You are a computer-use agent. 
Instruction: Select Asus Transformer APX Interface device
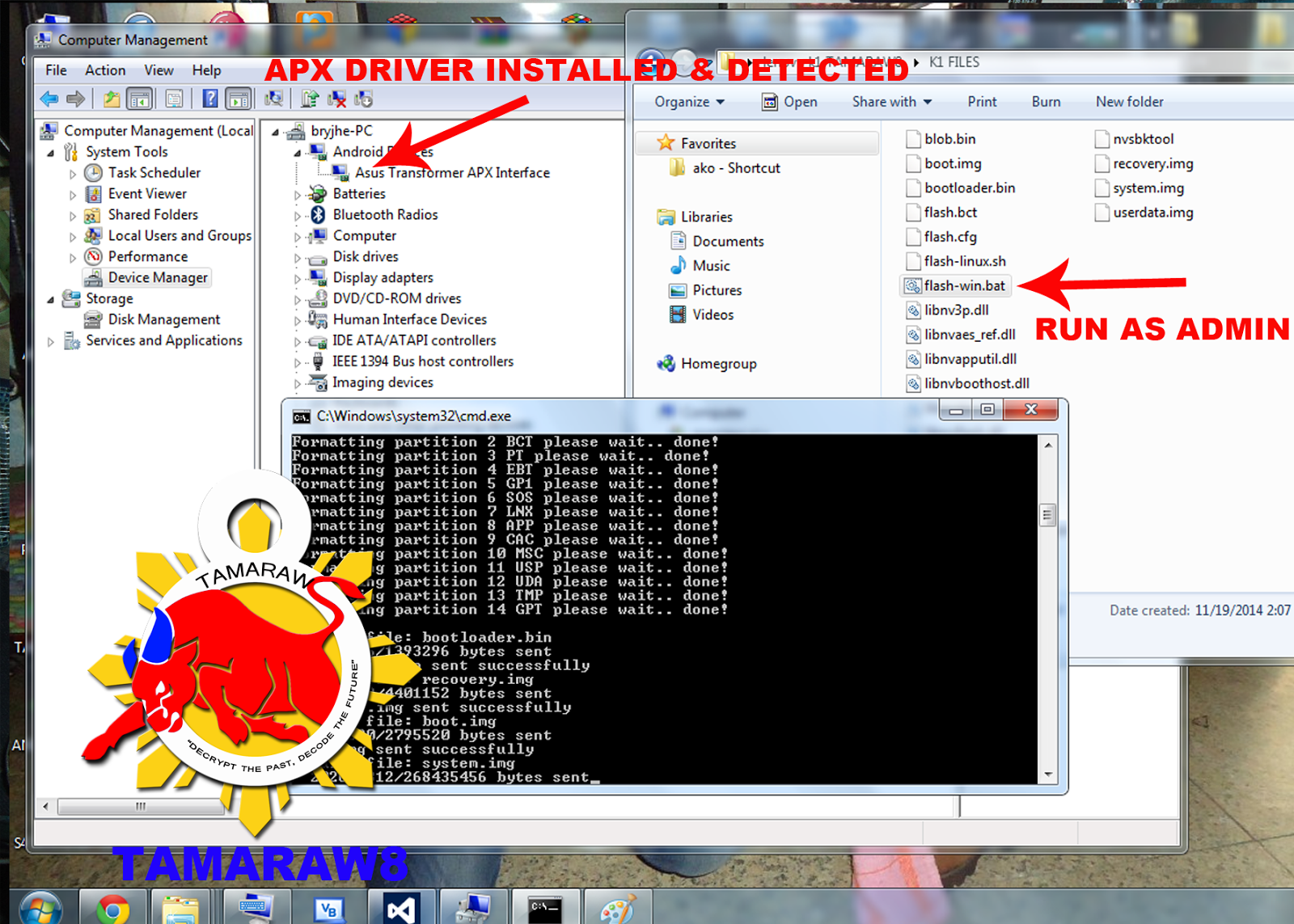(442, 173)
